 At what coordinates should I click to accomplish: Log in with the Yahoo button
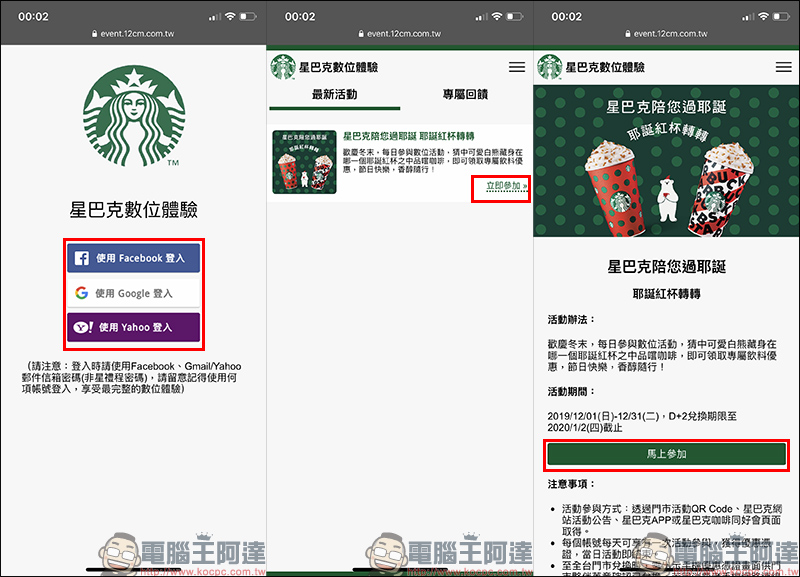[133, 327]
